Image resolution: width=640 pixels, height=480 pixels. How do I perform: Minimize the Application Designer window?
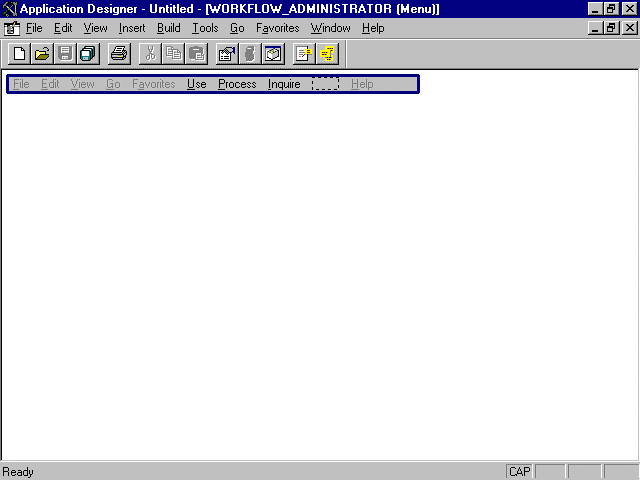[x=595, y=9]
